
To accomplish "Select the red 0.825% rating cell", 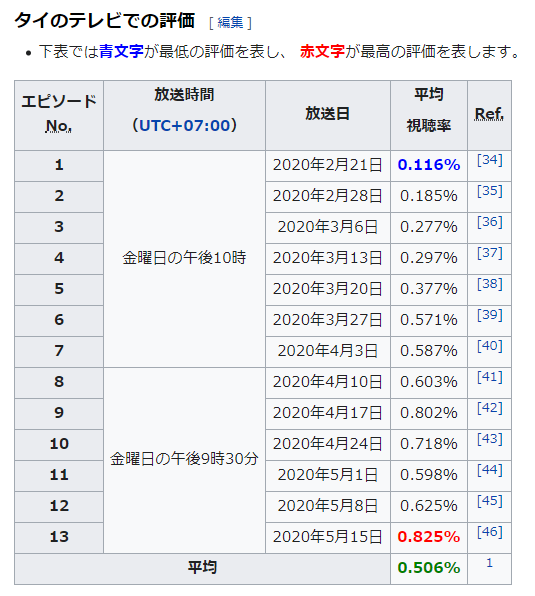I will pyautogui.click(x=429, y=537).
